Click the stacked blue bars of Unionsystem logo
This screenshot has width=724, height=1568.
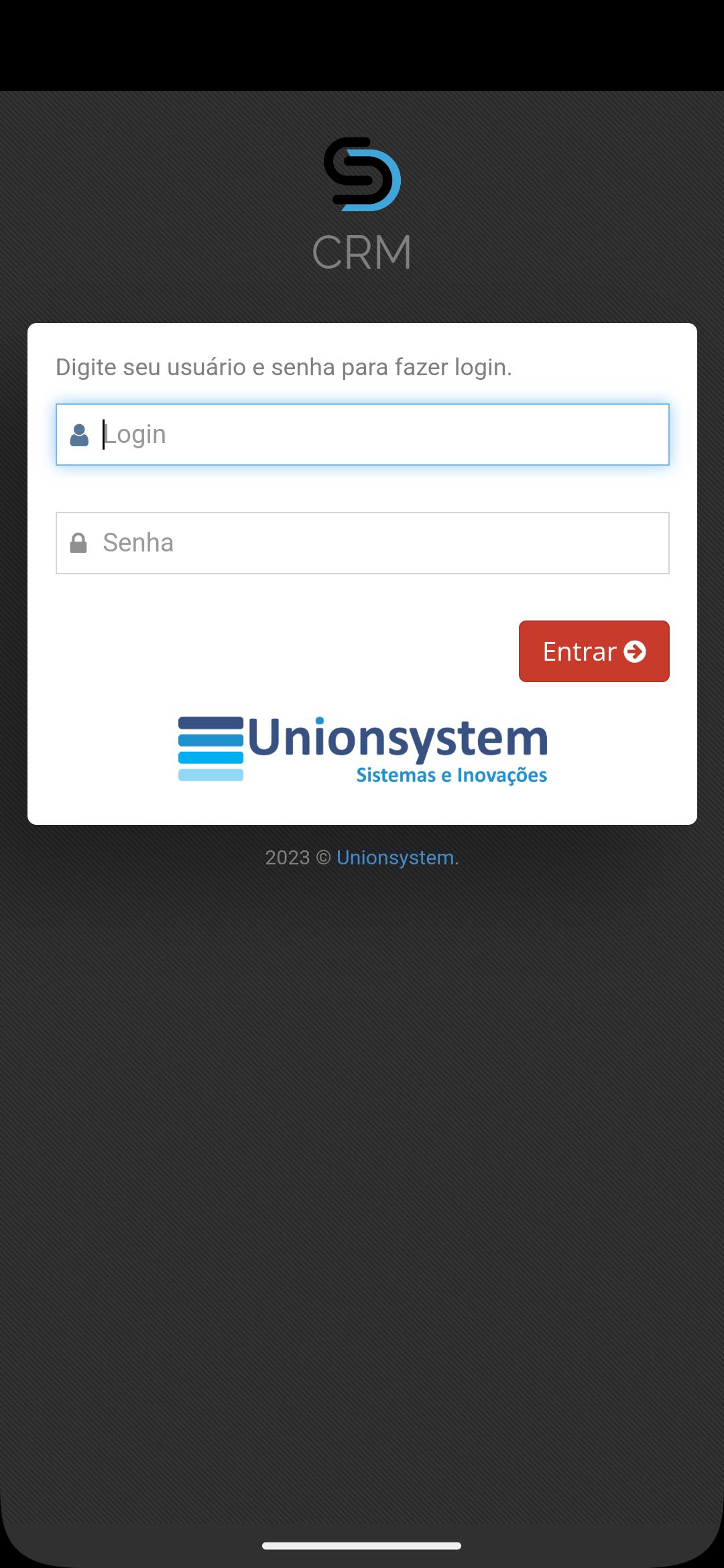210,748
